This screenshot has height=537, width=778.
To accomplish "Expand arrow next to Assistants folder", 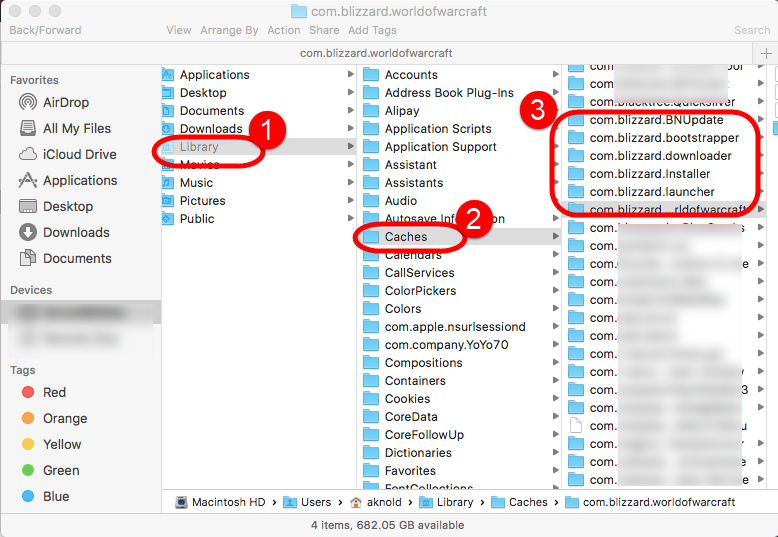I will pyautogui.click(x=555, y=183).
